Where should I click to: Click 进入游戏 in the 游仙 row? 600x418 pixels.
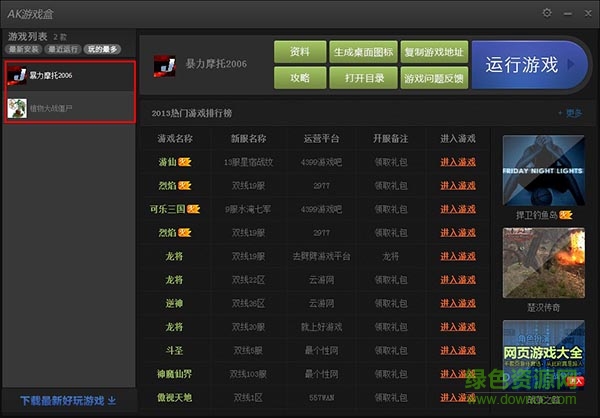click(458, 162)
